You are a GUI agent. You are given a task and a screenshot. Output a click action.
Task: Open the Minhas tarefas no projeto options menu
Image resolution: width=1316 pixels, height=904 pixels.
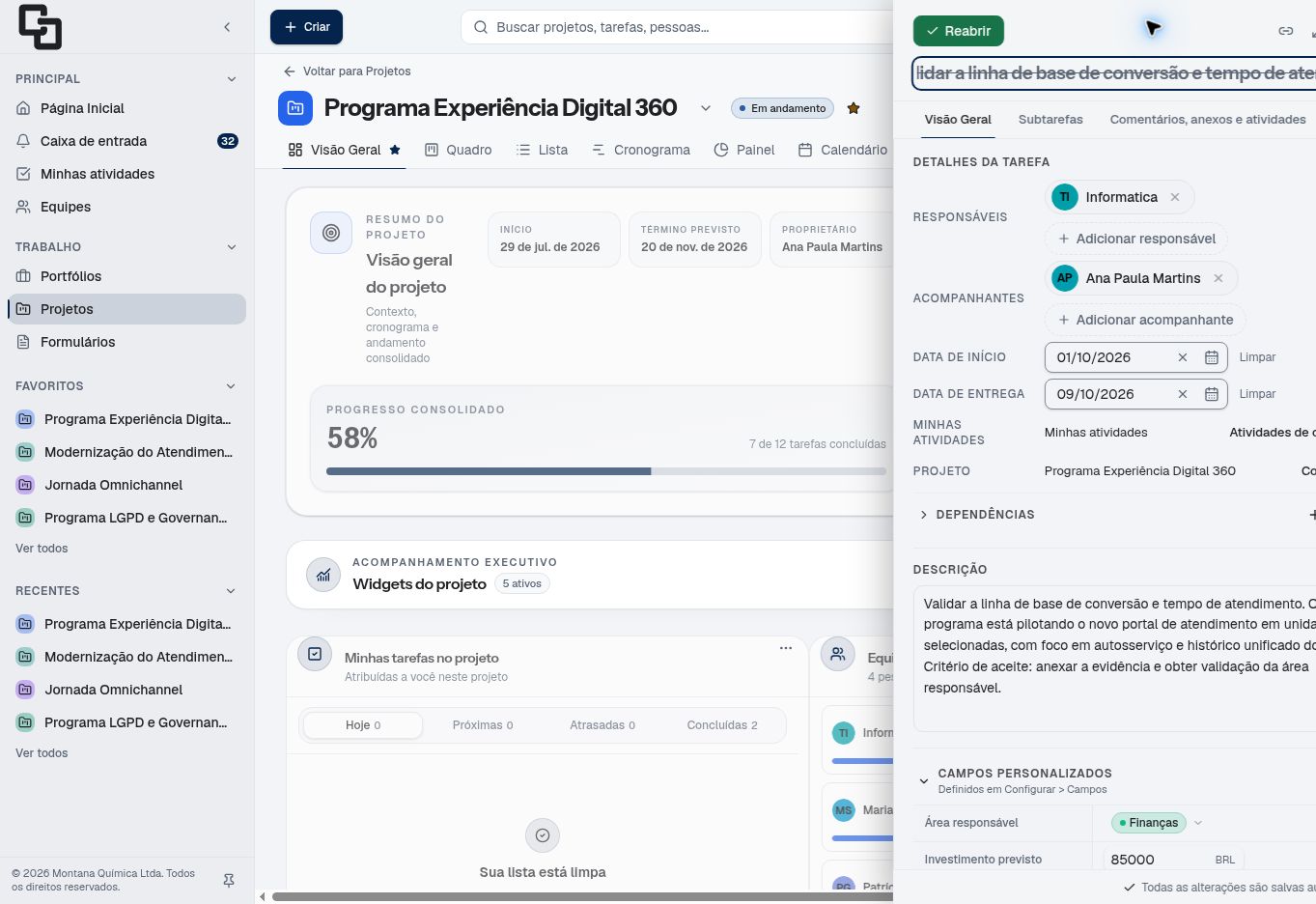(x=786, y=648)
